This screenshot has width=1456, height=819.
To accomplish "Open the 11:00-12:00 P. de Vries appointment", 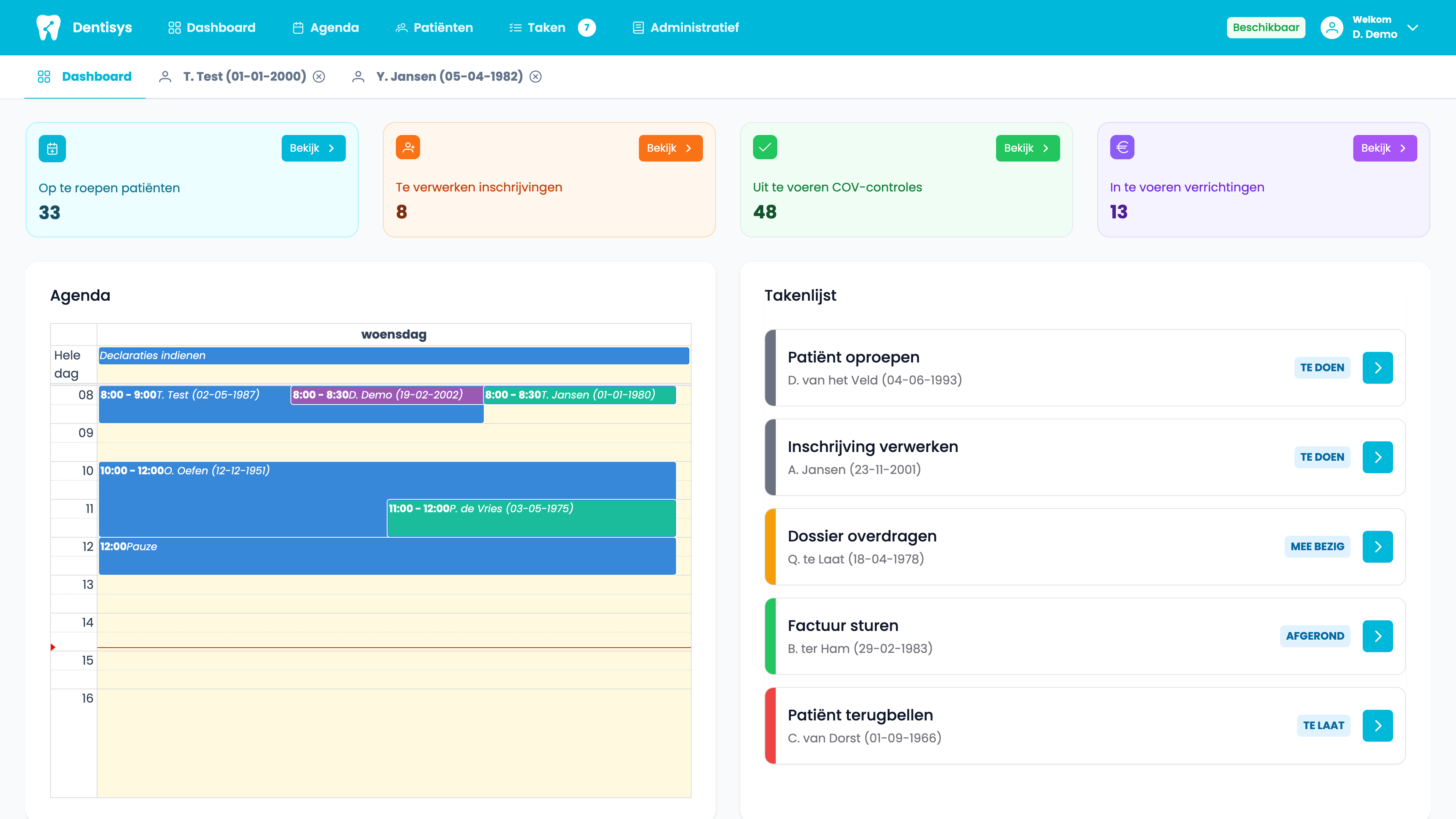I will [x=531, y=518].
